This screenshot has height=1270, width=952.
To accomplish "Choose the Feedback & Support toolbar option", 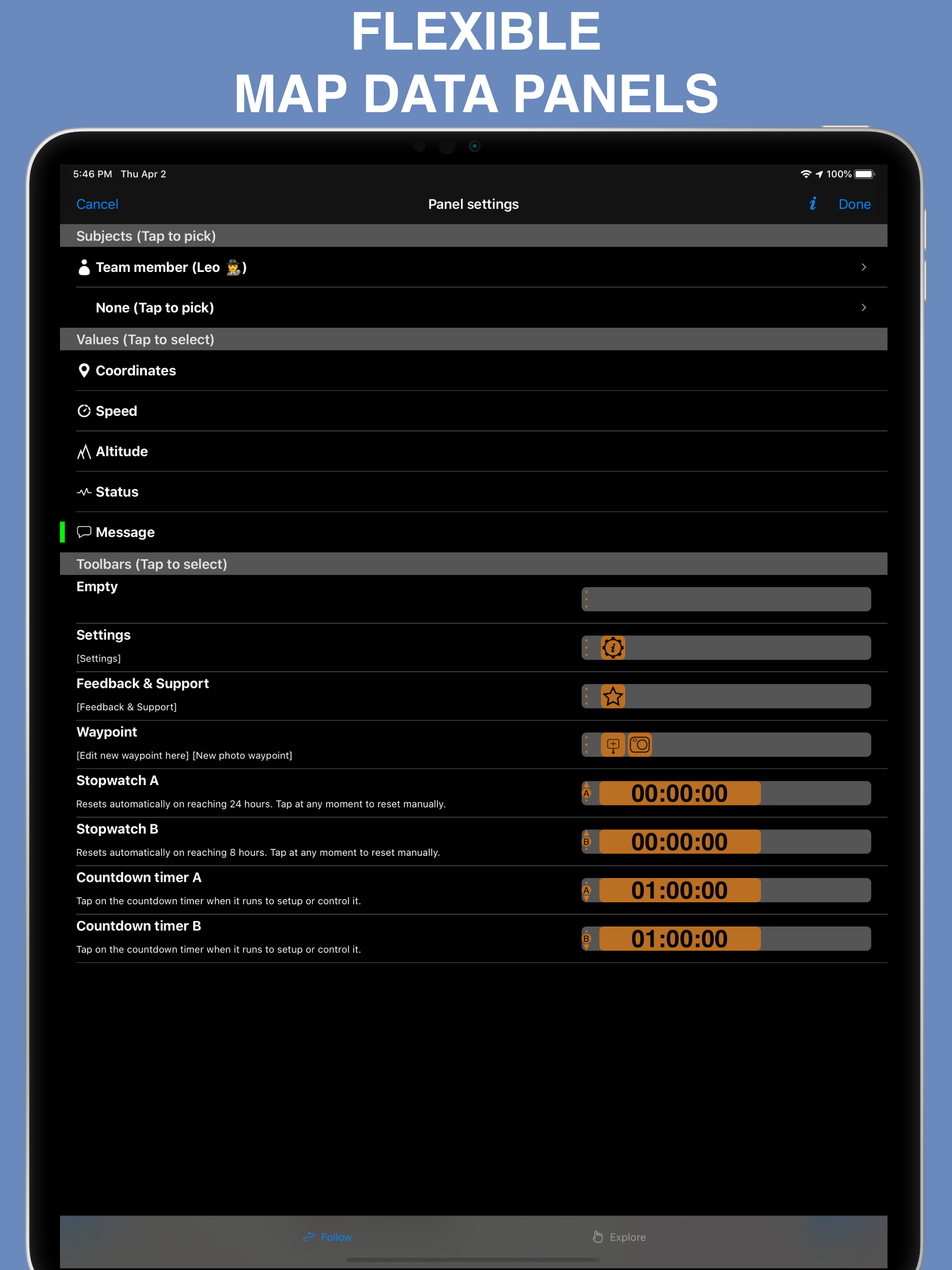I will tap(474, 696).
